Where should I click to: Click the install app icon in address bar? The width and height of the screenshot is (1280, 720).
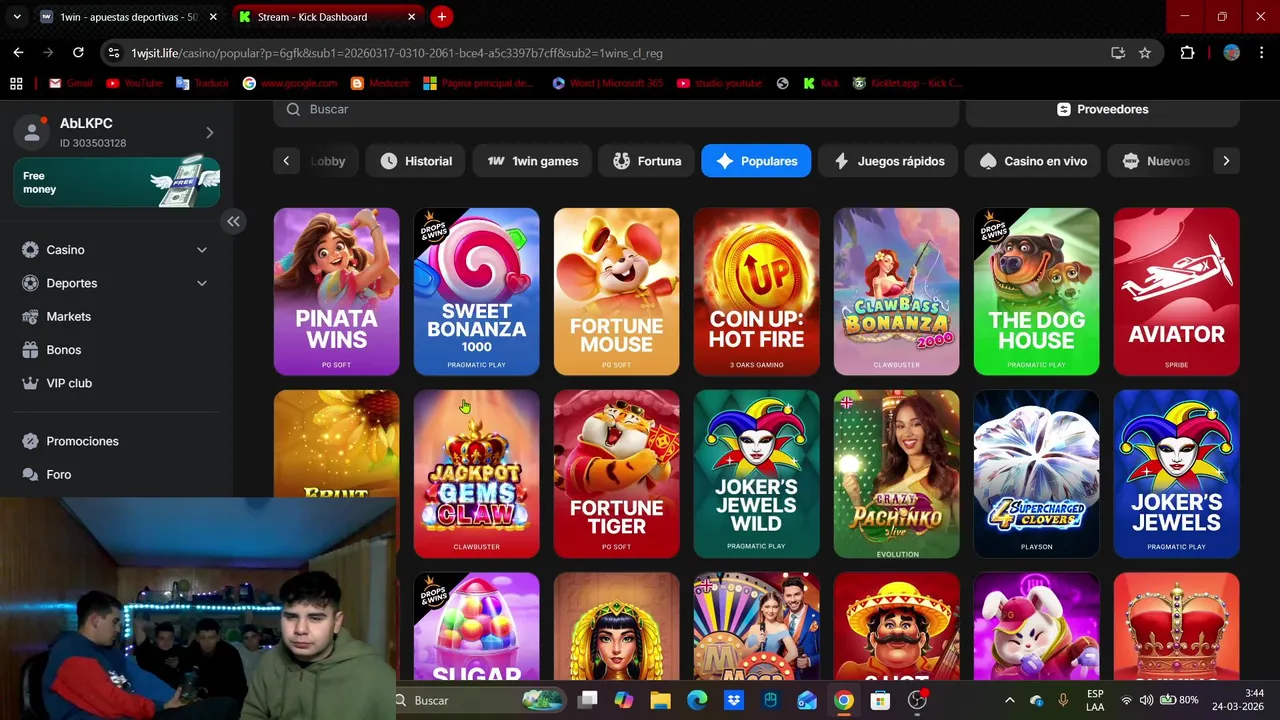pyautogui.click(x=1118, y=53)
